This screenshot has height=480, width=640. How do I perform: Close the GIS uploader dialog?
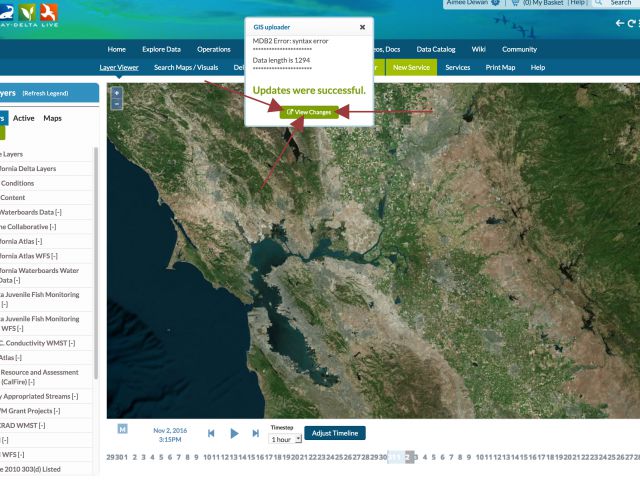click(x=362, y=27)
